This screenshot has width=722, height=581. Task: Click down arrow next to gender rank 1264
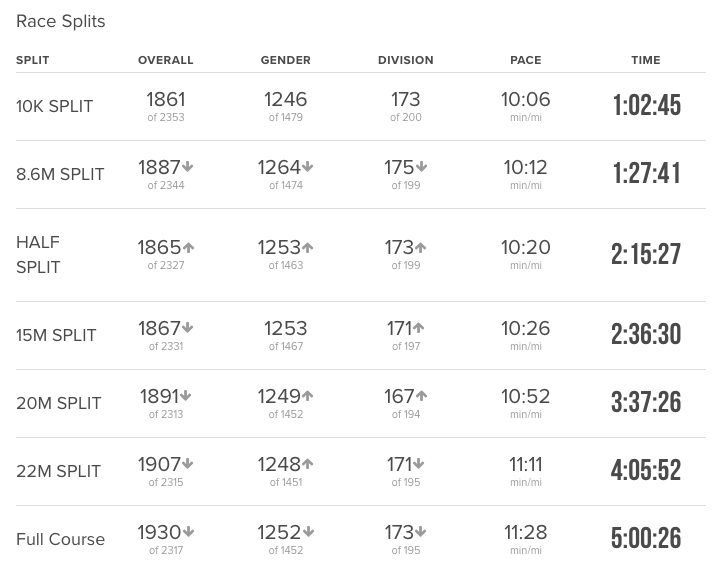click(308, 168)
